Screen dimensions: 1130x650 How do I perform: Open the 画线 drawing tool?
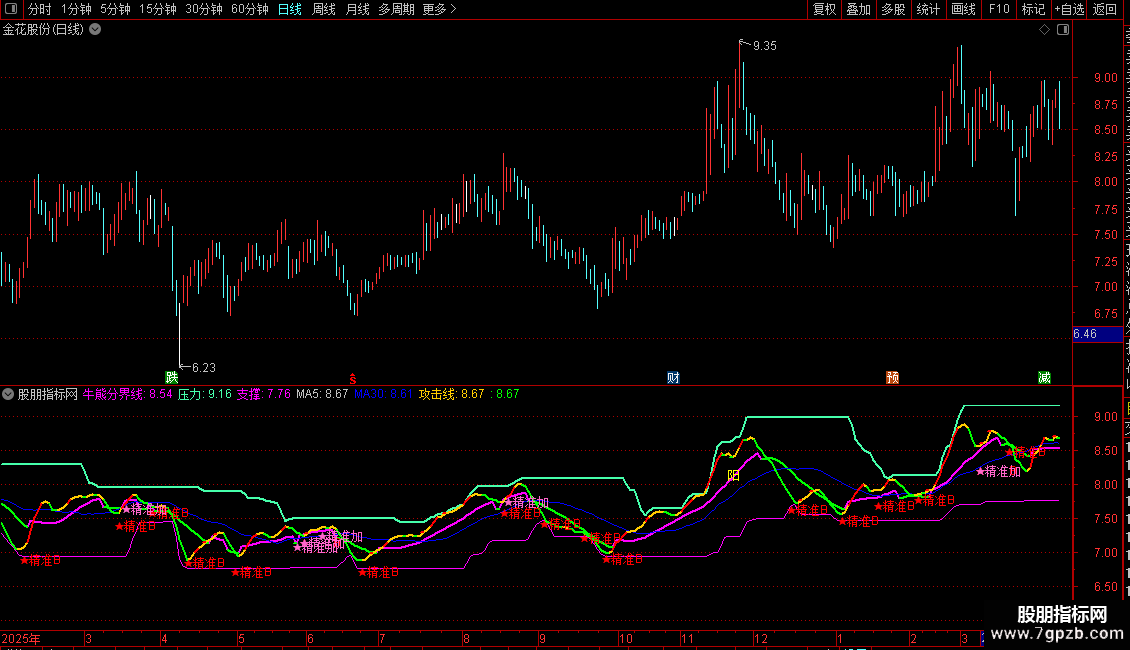[x=963, y=9]
